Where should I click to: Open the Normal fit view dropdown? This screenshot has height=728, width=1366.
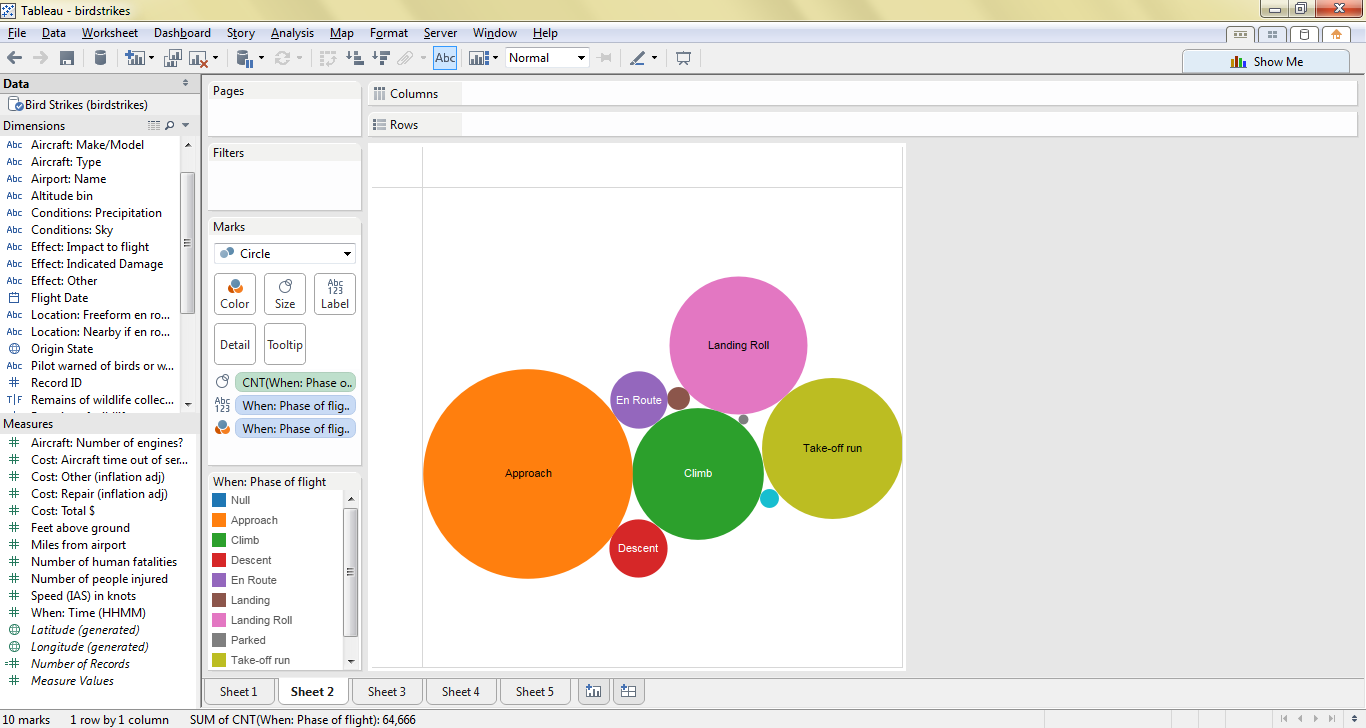coord(547,58)
